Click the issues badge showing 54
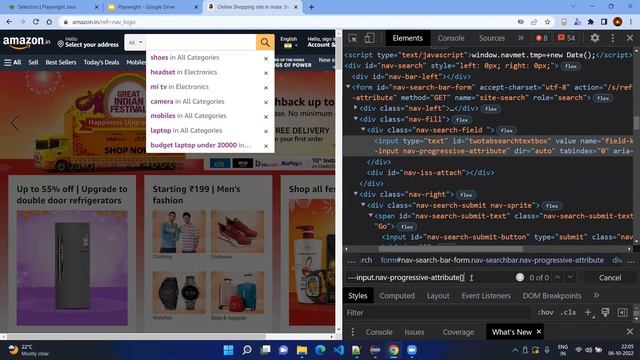640x360 pixels. click(567, 38)
